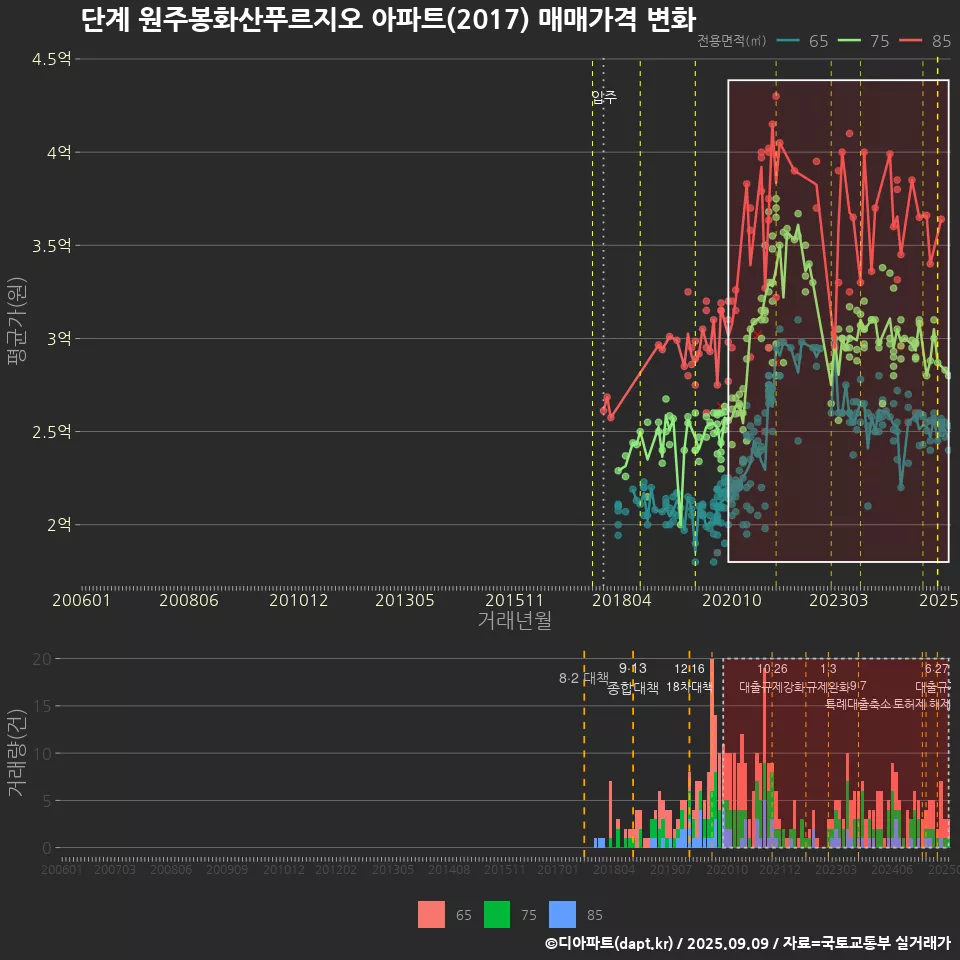Click the 15 label on volume chart axis
Viewport: 960px width, 960px height.
coord(42,706)
